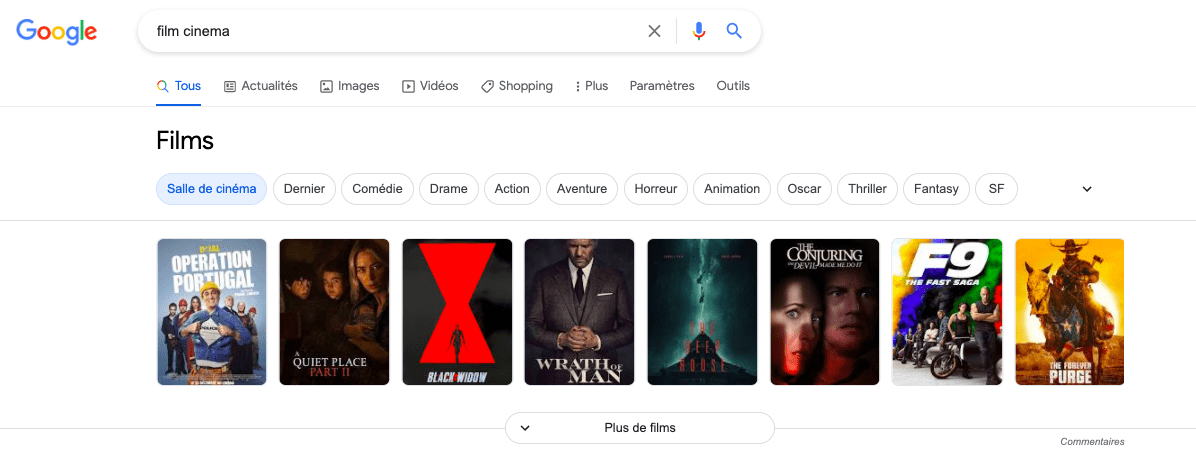
Task: Open Outils search tools
Action: point(733,86)
